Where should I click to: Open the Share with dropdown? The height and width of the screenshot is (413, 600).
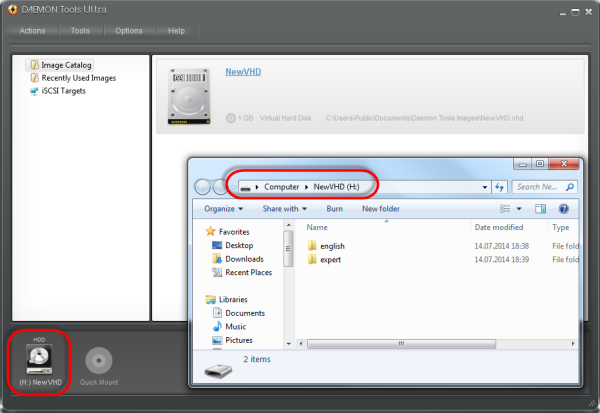[284, 209]
